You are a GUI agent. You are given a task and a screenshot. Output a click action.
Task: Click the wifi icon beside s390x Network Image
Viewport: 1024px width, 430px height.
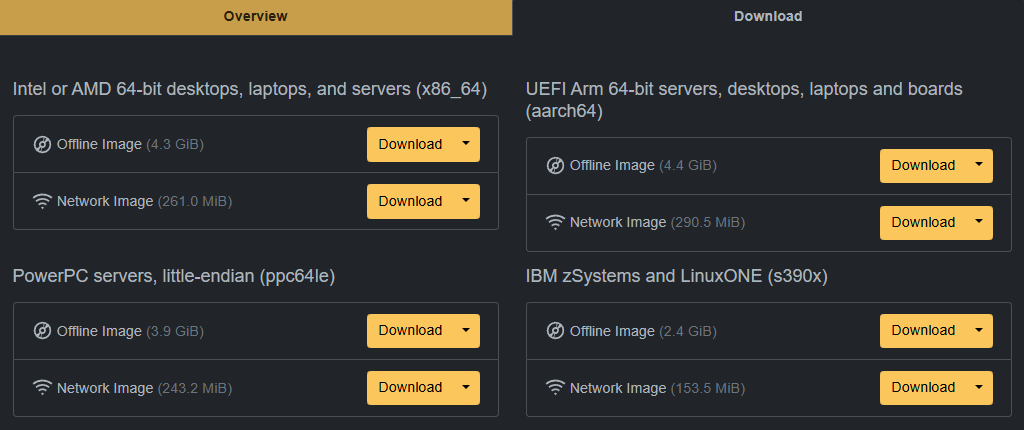(555, 388)
